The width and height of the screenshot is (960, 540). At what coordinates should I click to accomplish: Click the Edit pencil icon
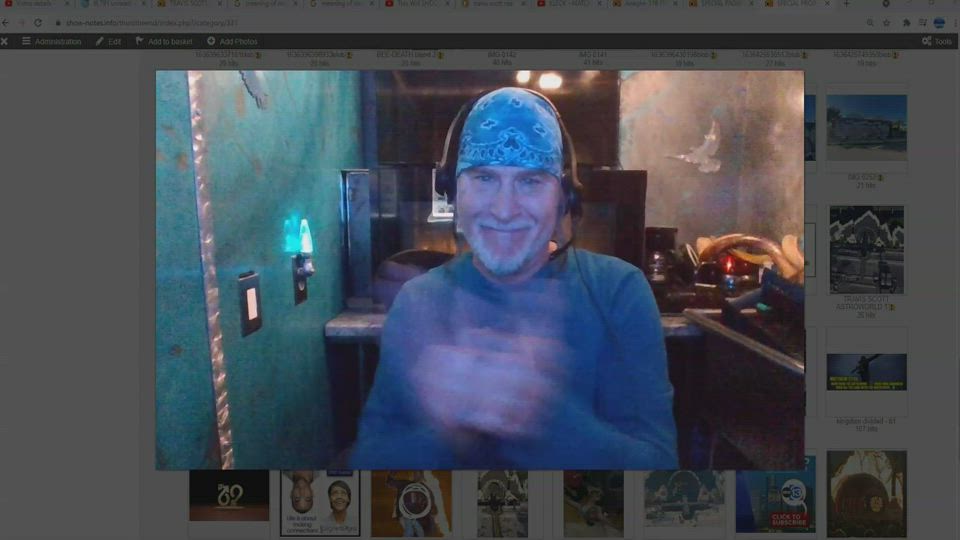(100, 41)
